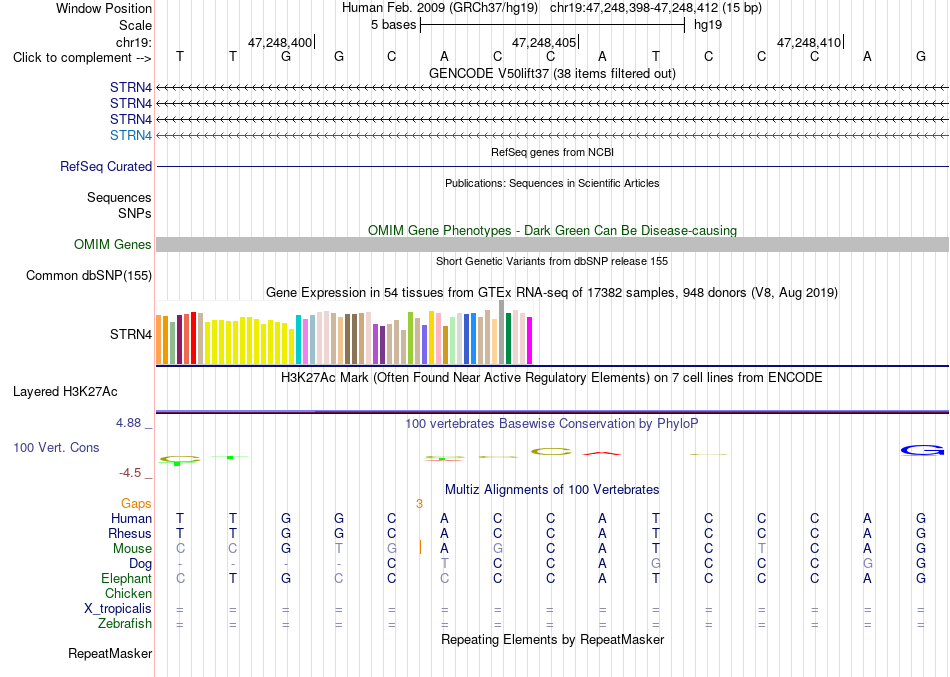Screen dimensions: 950x677
Task: Click the 47,248,410 position label
Action: point(809,42)
